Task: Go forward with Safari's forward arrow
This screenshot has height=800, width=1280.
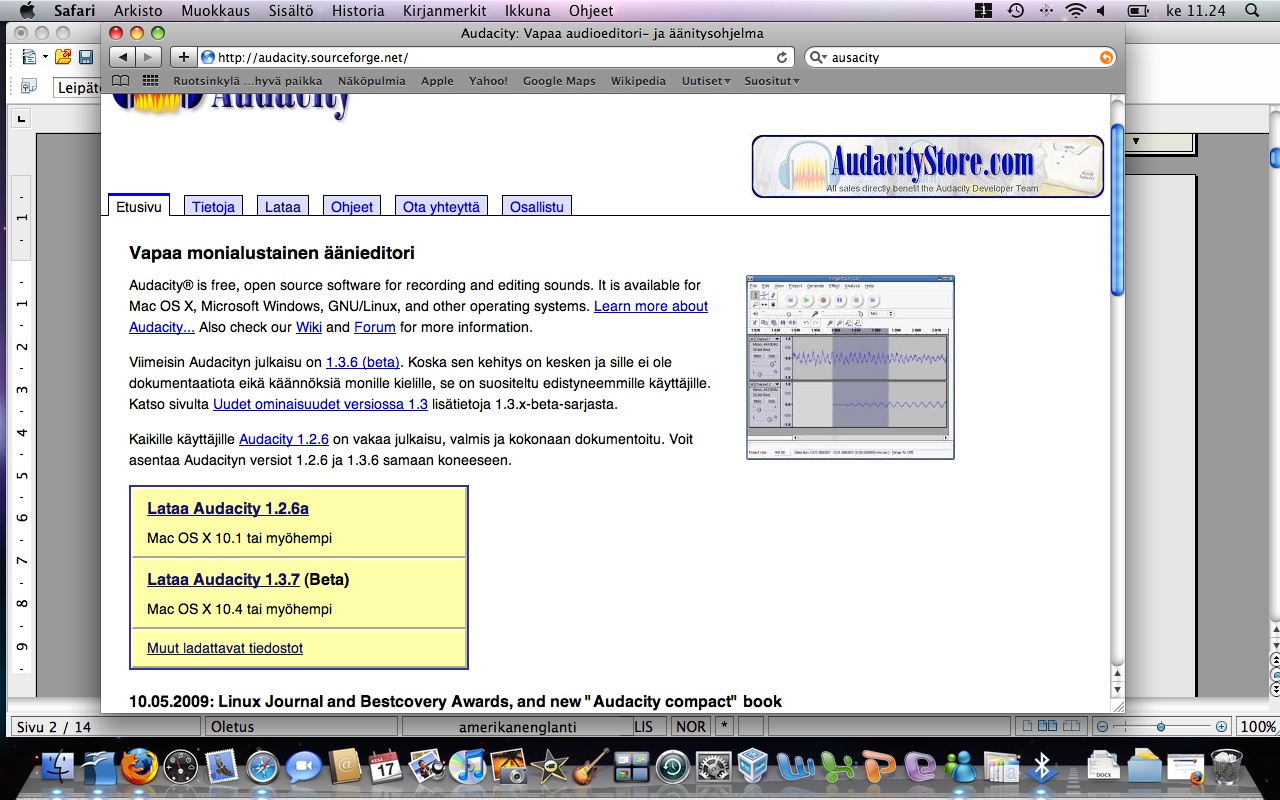Action: (x=148, y=57)
